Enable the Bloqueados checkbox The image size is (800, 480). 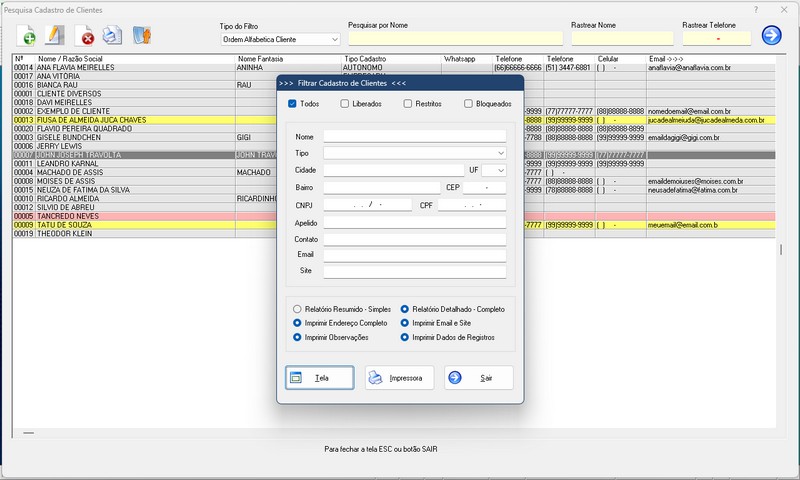(468, 104)
